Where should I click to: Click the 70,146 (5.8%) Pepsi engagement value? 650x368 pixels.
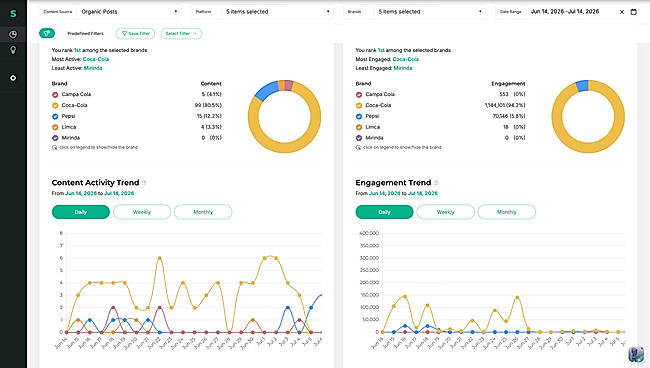coord(509,116)
